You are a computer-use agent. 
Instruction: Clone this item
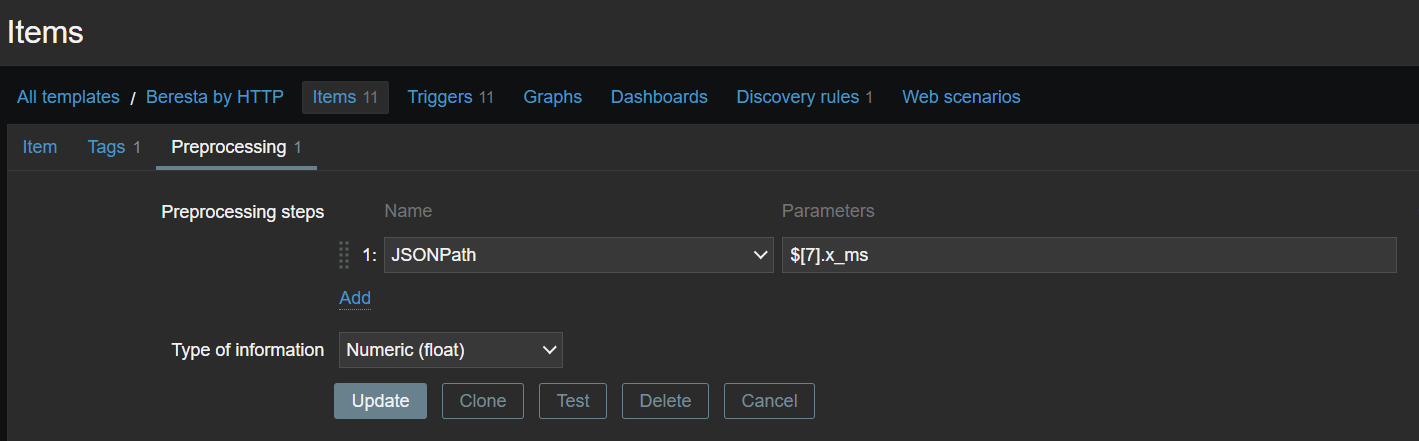pos(483,401)
